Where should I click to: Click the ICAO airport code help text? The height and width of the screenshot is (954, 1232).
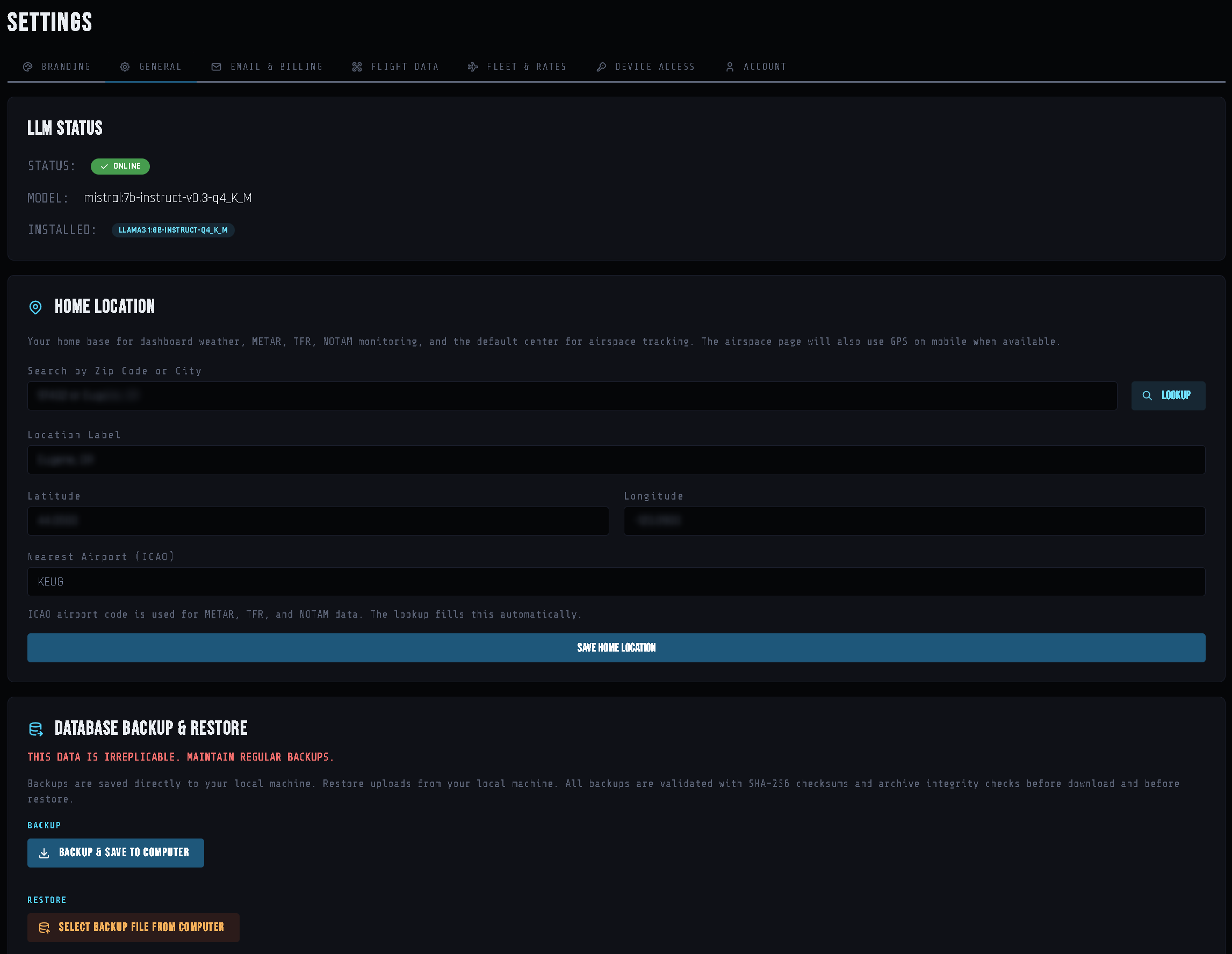click(305, 615)
